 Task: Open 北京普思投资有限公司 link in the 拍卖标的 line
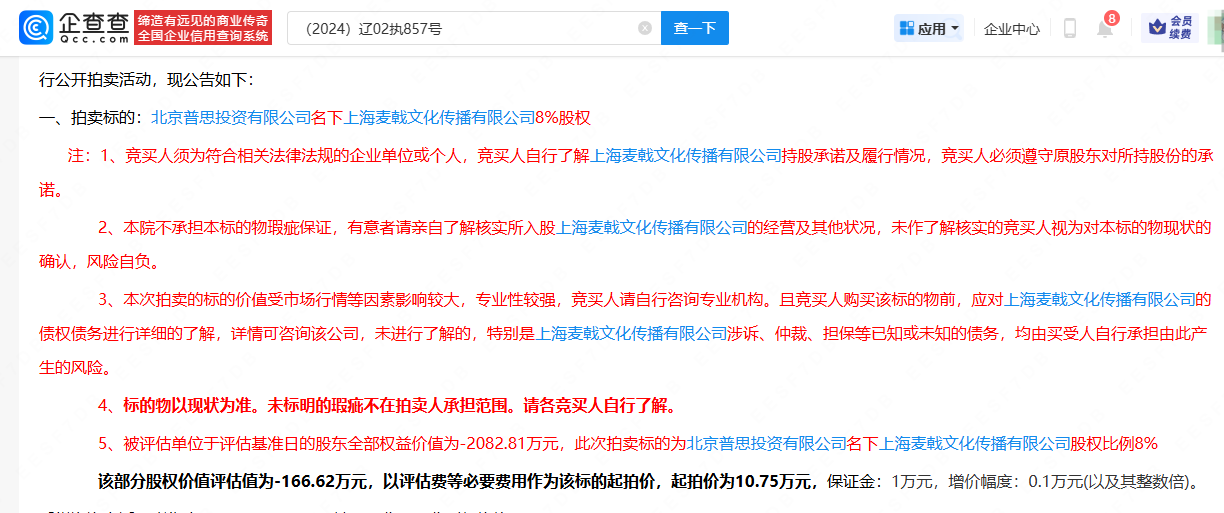pos(231,117)
